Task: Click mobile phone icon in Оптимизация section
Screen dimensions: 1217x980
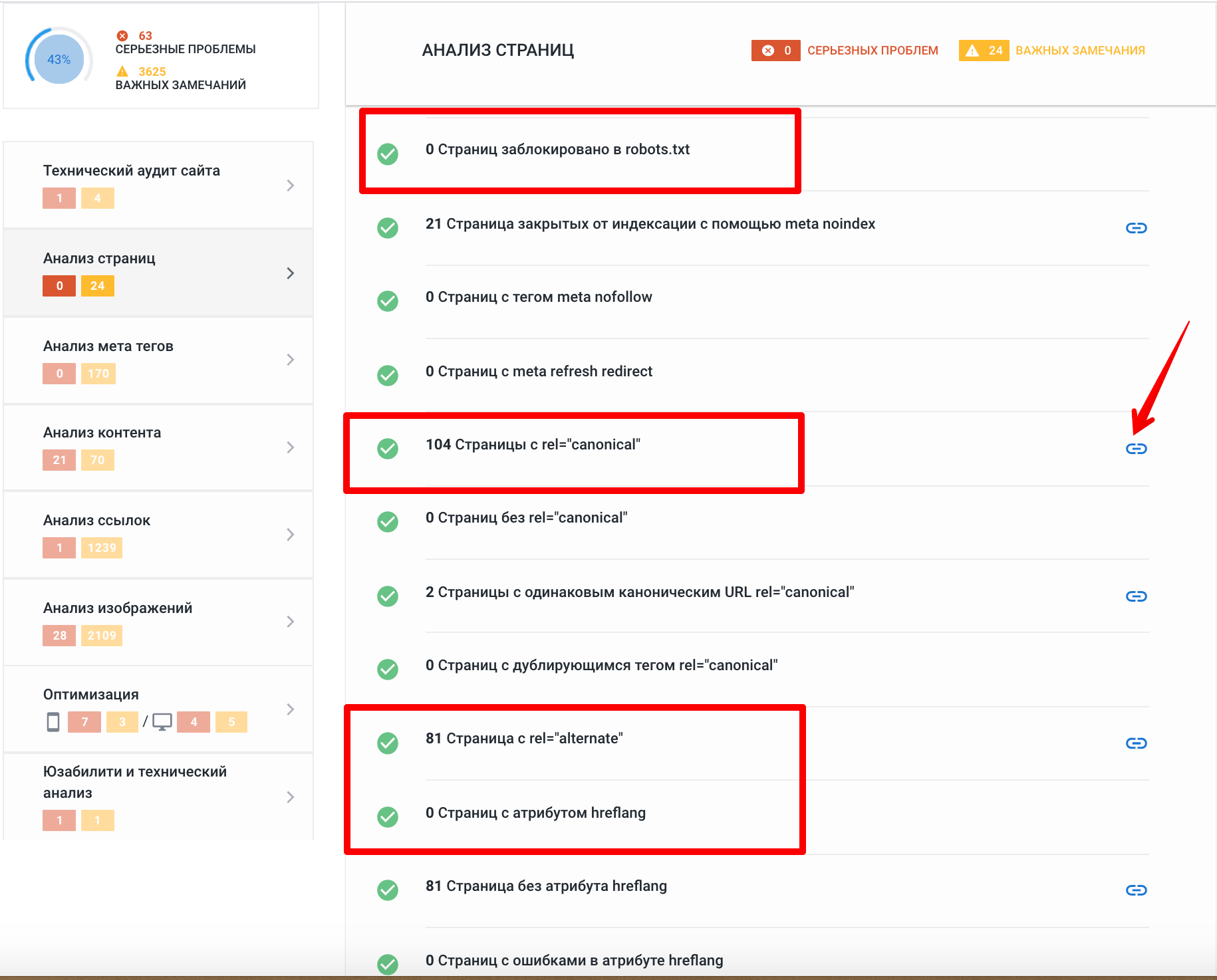Action: coord(53,722)
